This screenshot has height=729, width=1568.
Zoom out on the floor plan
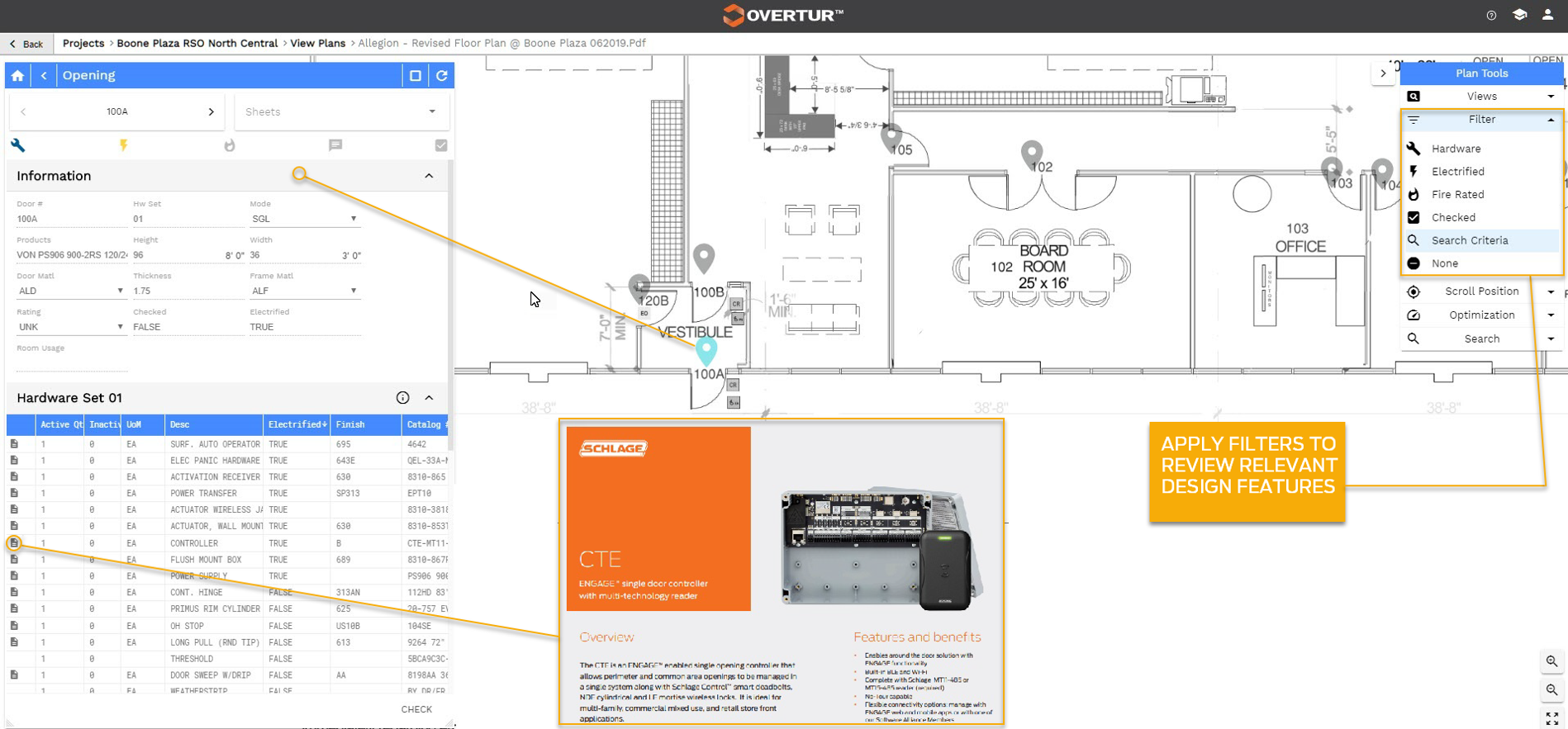(1552, 690)
